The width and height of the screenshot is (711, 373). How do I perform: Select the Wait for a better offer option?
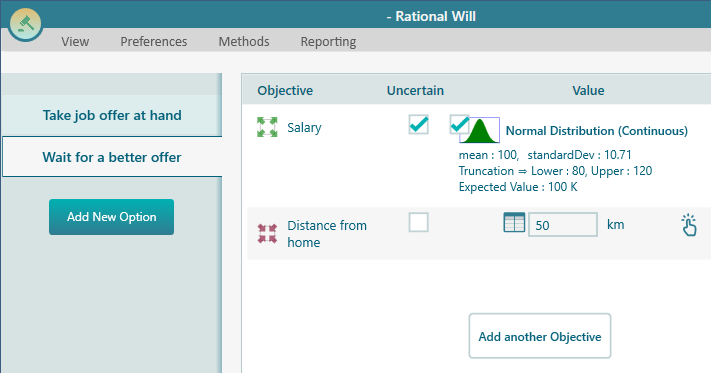point(112,157)
